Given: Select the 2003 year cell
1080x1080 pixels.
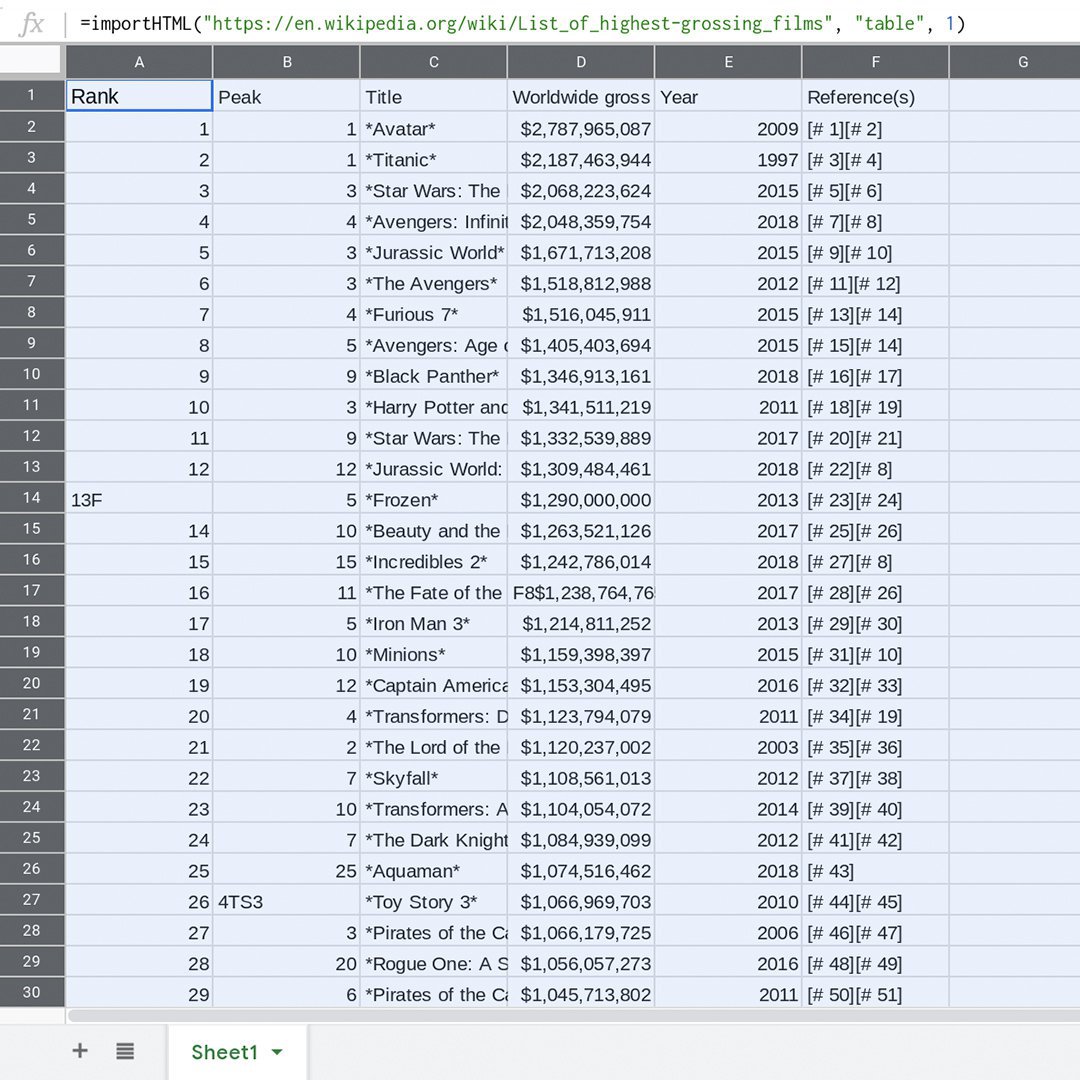Looking at the screenshot, I should (x=729, y=747).
